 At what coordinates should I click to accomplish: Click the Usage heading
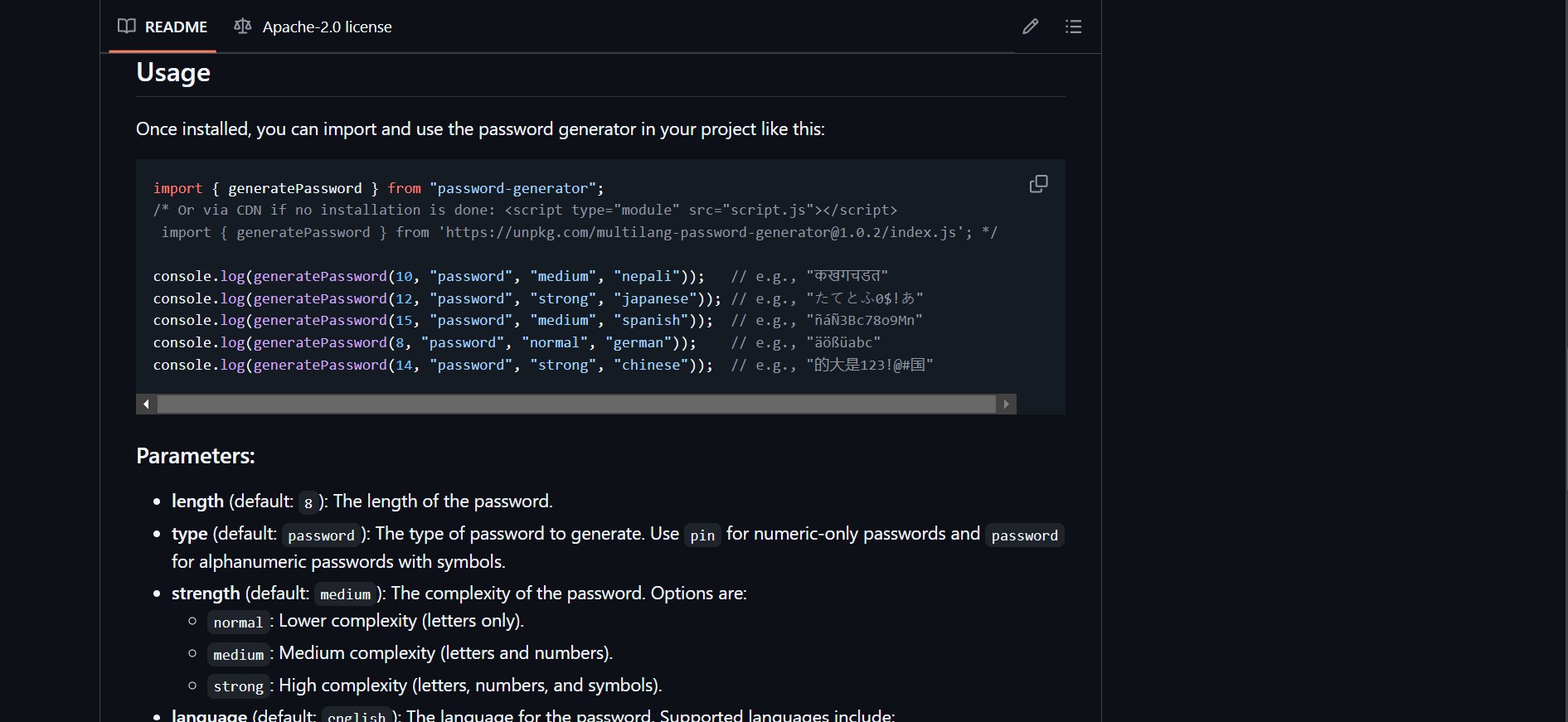173,72
